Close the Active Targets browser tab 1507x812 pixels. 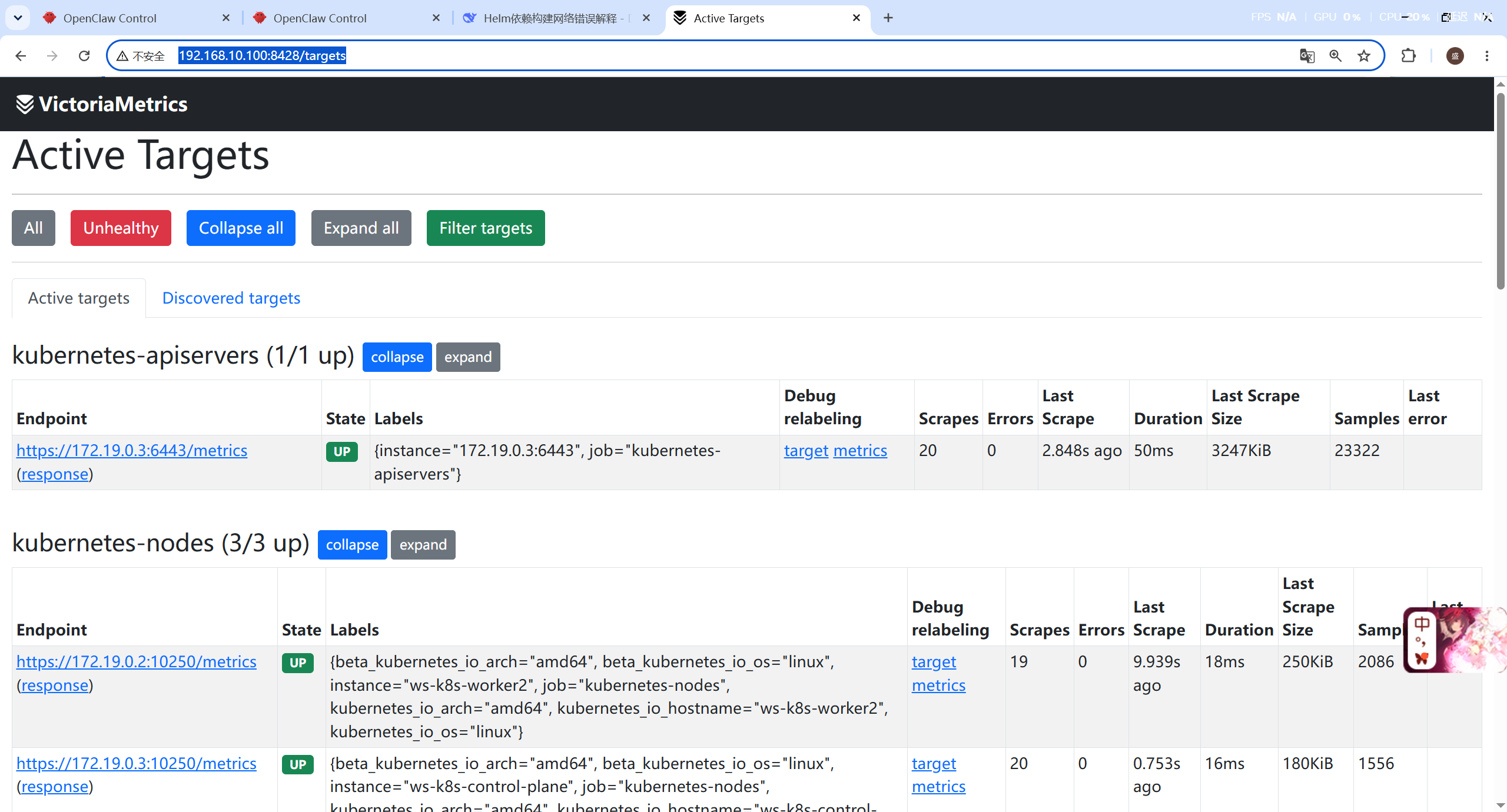pyautogui.click(x=857, y=18)
